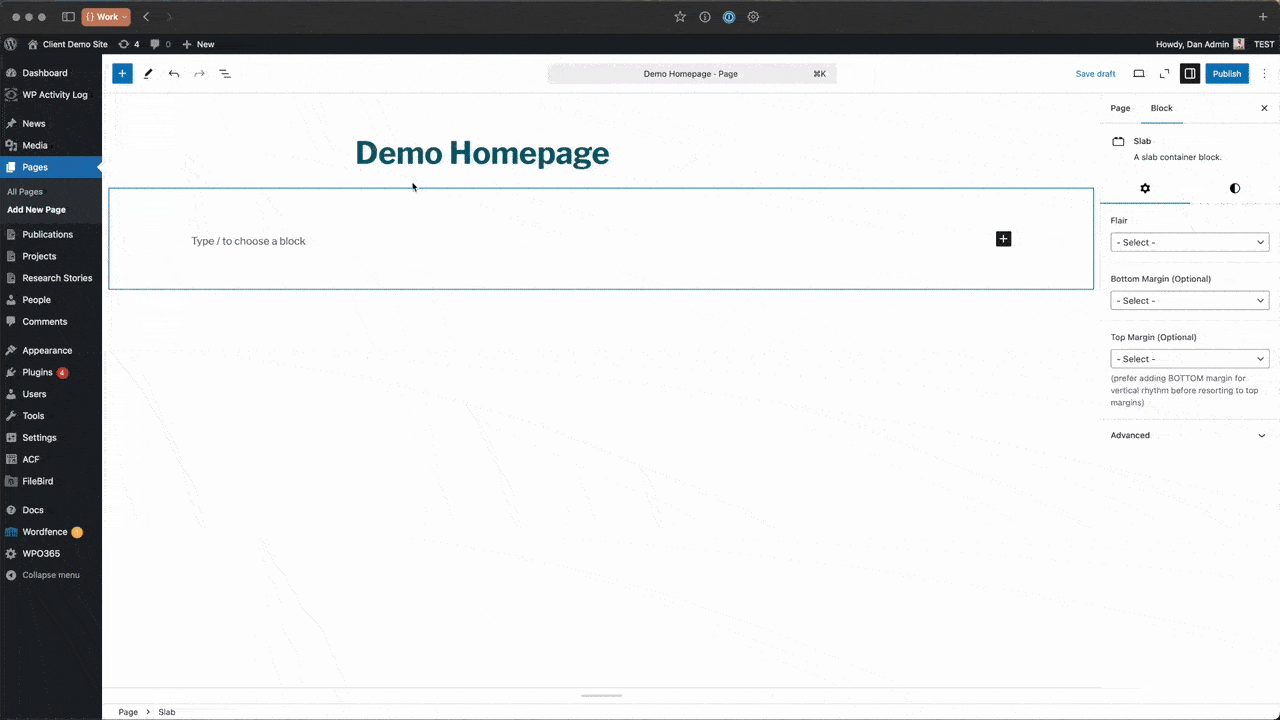
Task: Open the Bottom Margin select dropdown
Action: pos(1189,300)
